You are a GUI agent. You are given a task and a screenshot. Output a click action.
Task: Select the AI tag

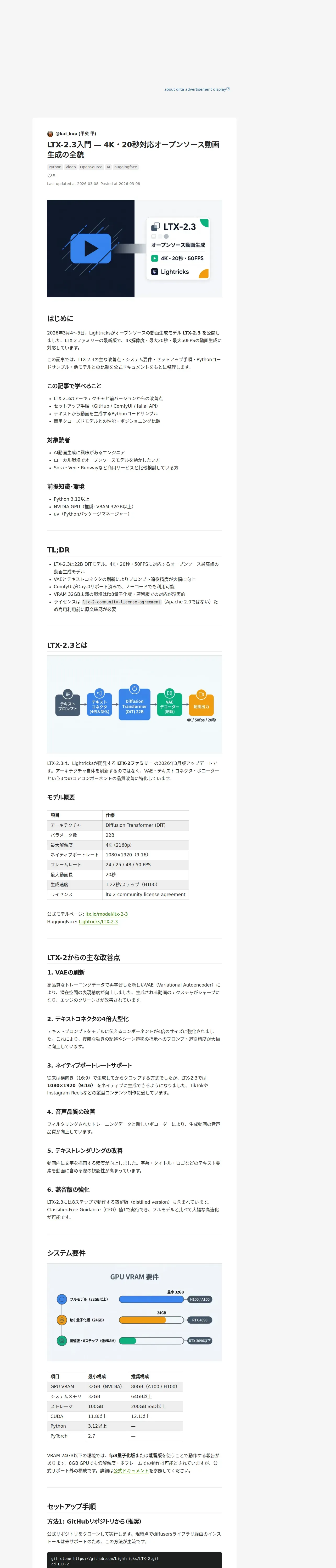pos(109,167)
